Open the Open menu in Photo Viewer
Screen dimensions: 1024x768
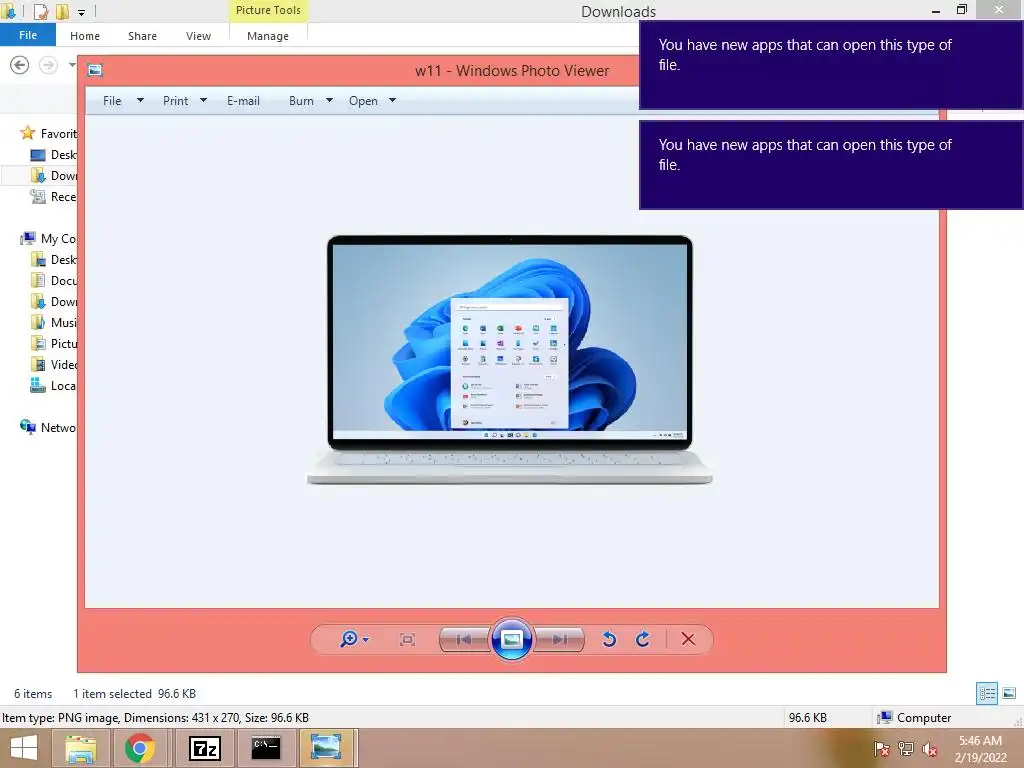(363, 101)
